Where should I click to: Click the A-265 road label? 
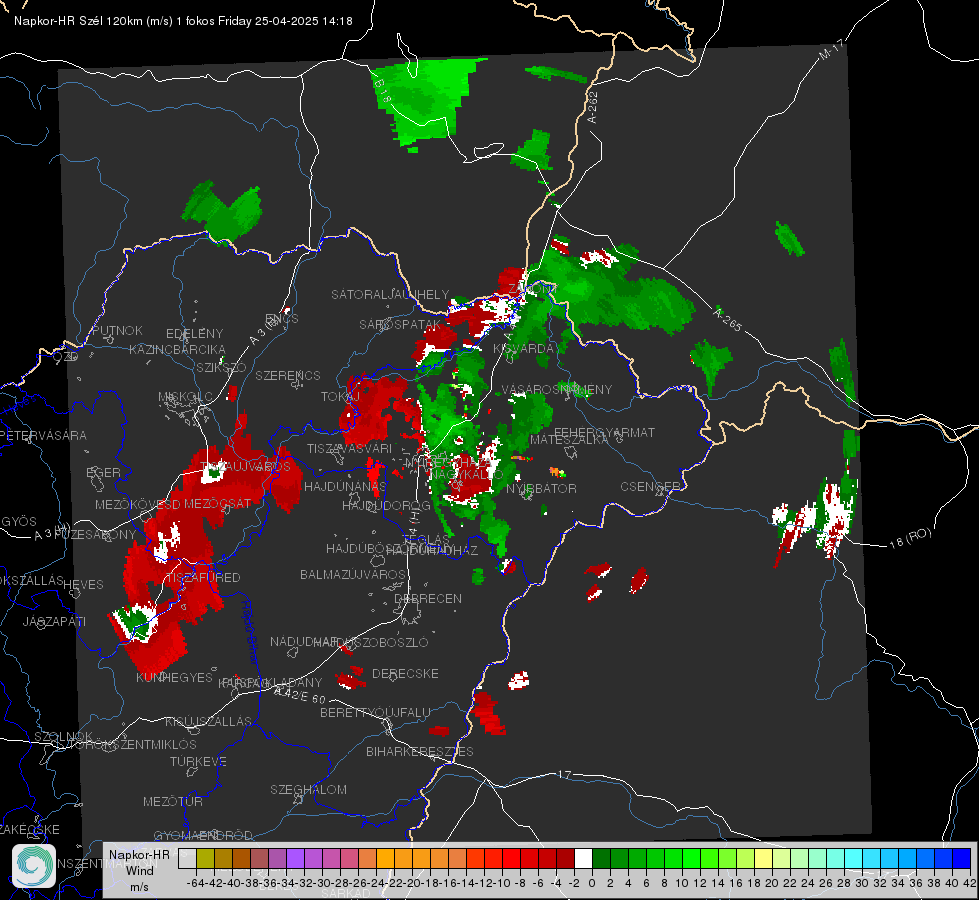[728, 319]
